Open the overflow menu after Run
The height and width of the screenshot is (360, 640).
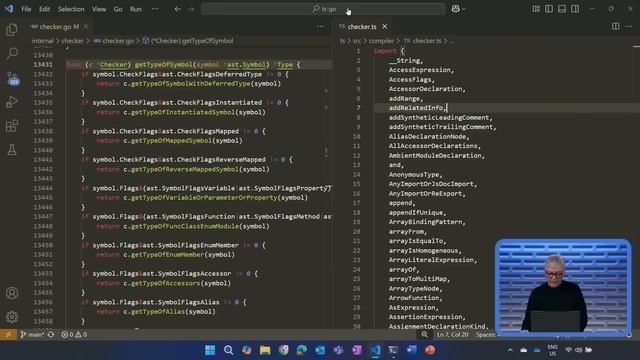[155, 9]
